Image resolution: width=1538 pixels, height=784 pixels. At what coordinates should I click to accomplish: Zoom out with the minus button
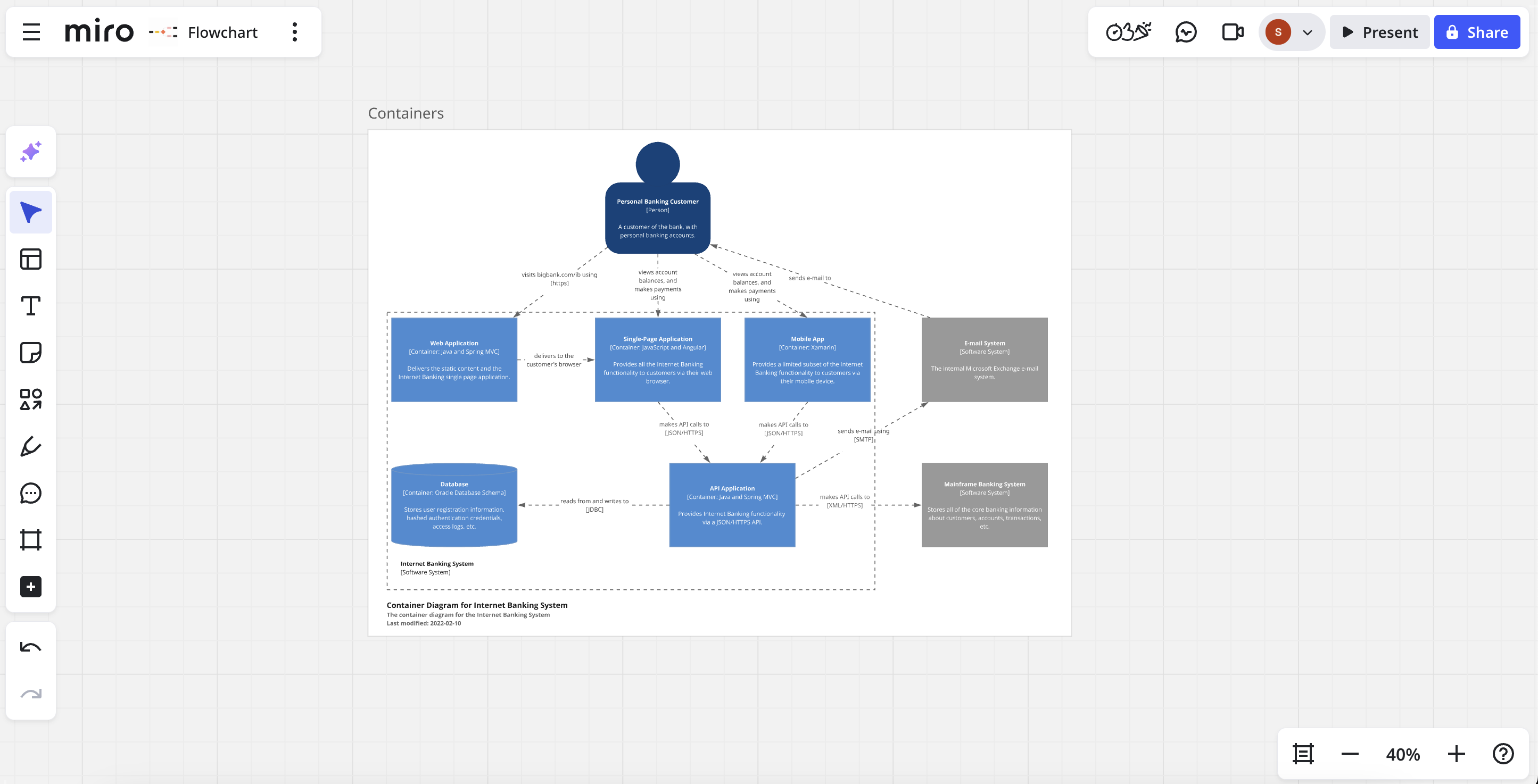point(1350,754)
